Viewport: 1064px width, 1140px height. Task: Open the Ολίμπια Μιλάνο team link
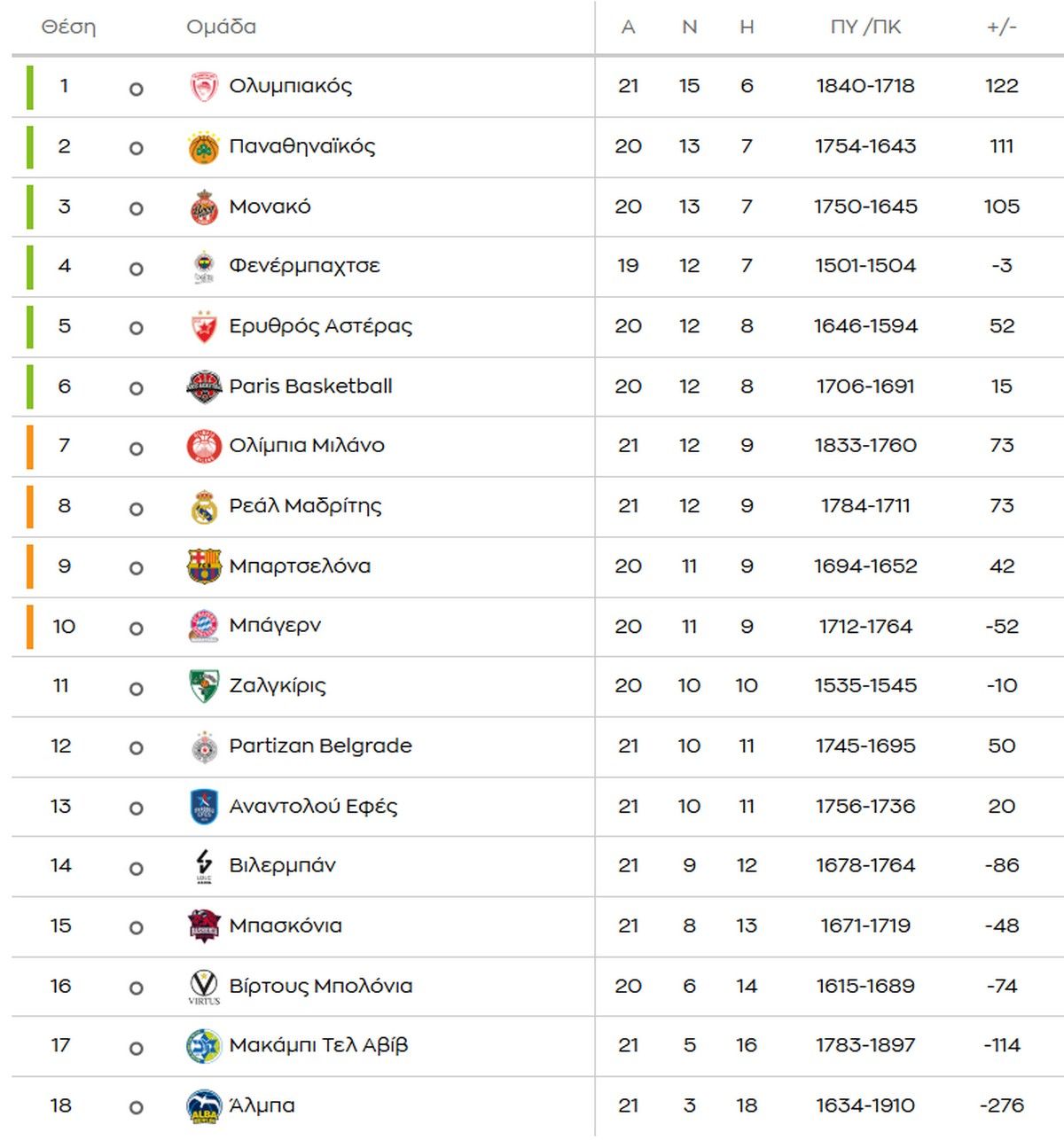coord(307,446)
